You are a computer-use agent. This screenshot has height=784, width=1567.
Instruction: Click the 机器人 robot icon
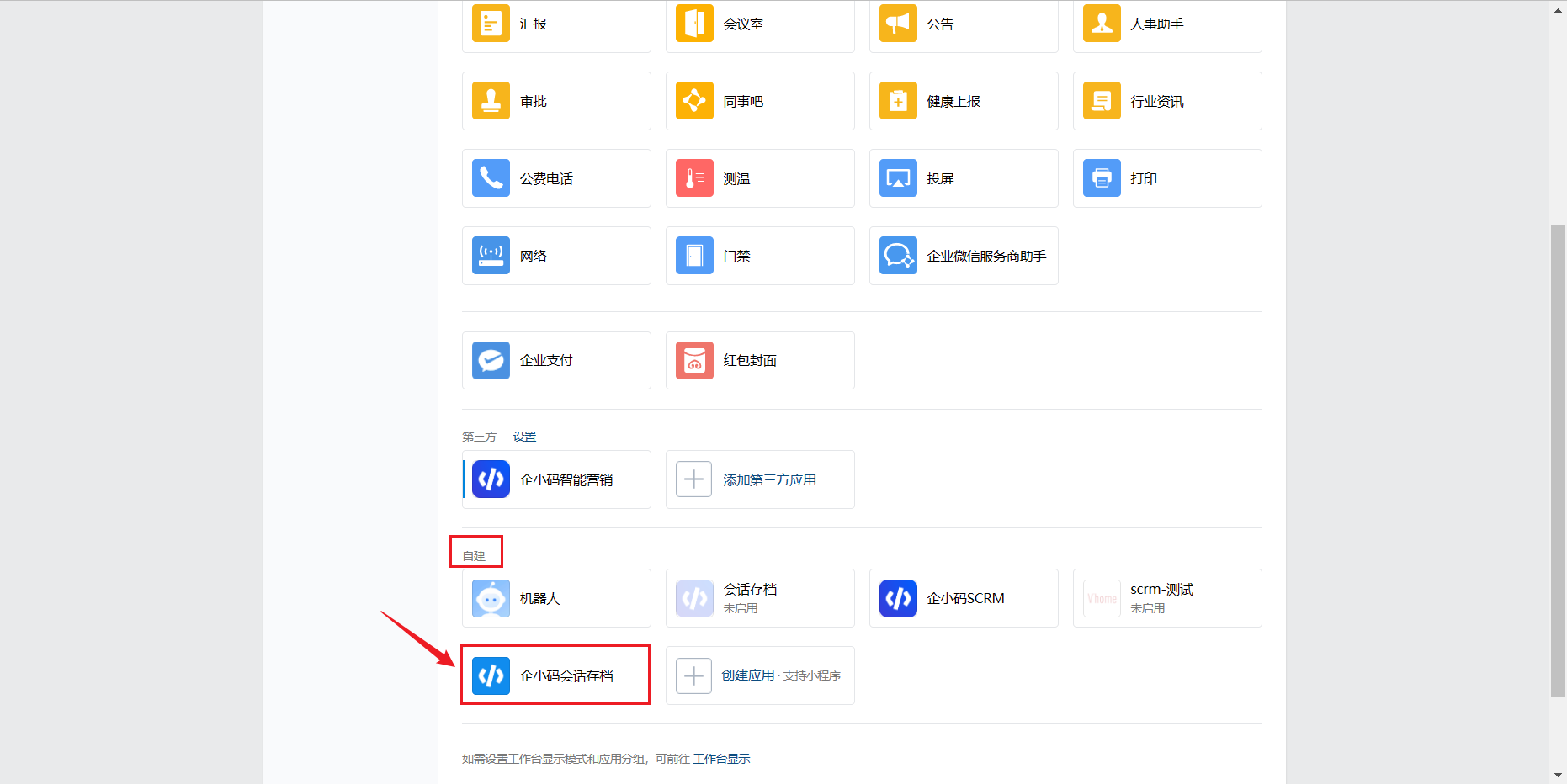click(491, 598)
